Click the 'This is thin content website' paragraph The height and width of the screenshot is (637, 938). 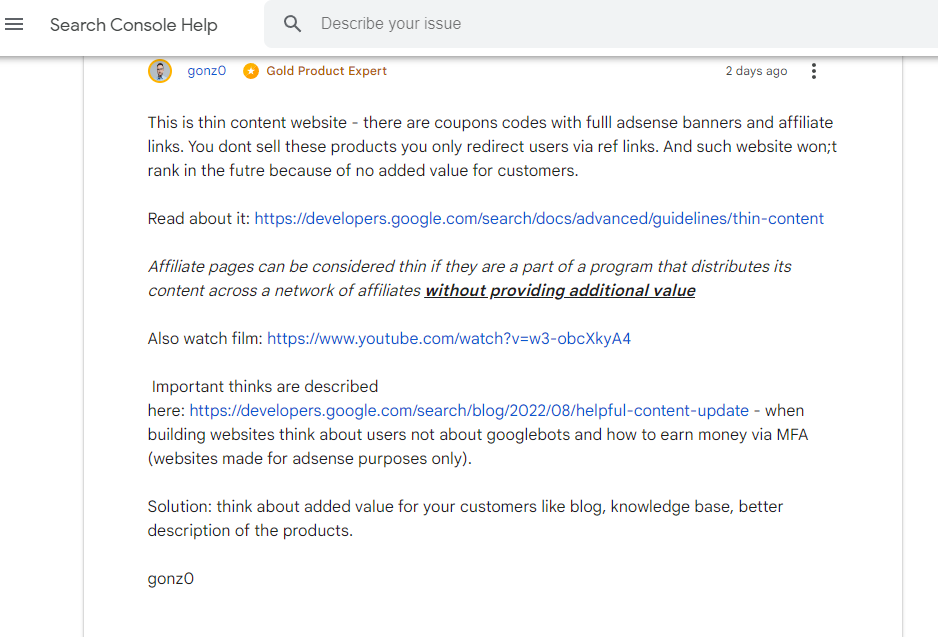[x=492, y=147]
